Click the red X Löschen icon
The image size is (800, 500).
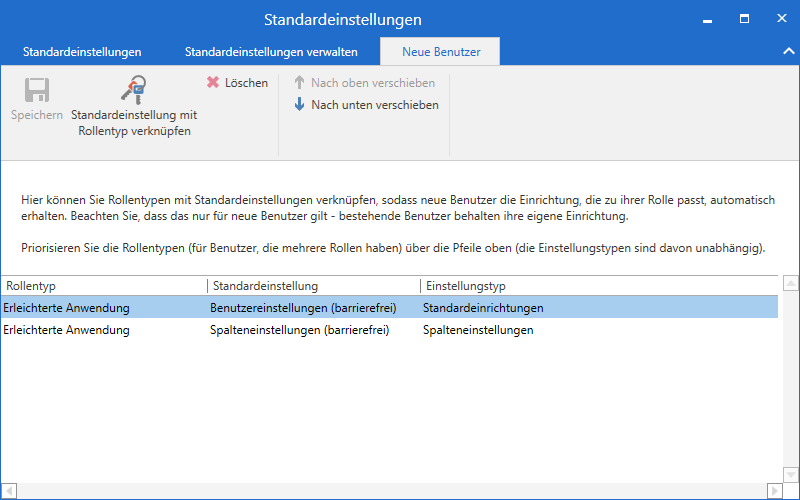(213, 83)
